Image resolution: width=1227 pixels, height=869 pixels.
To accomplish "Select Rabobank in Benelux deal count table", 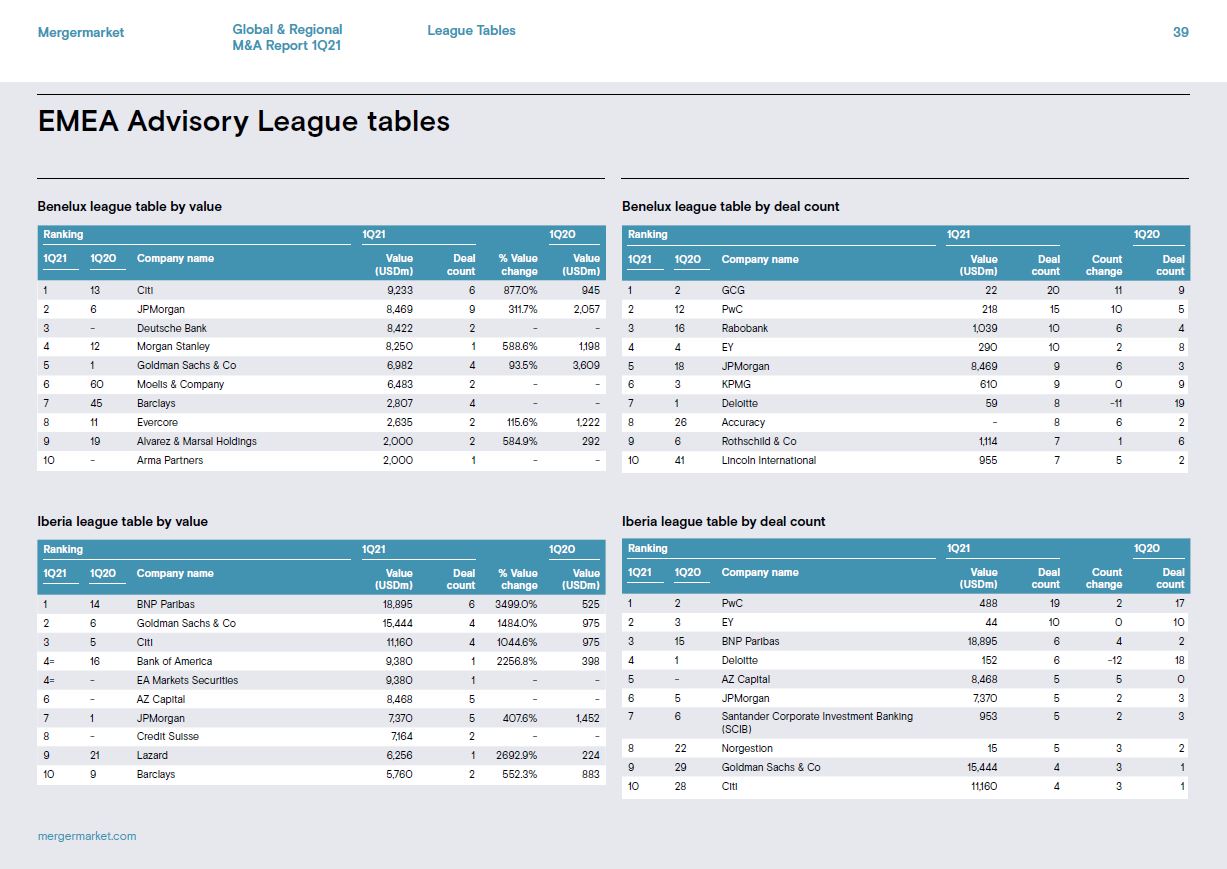I will (x=745, y=328).
